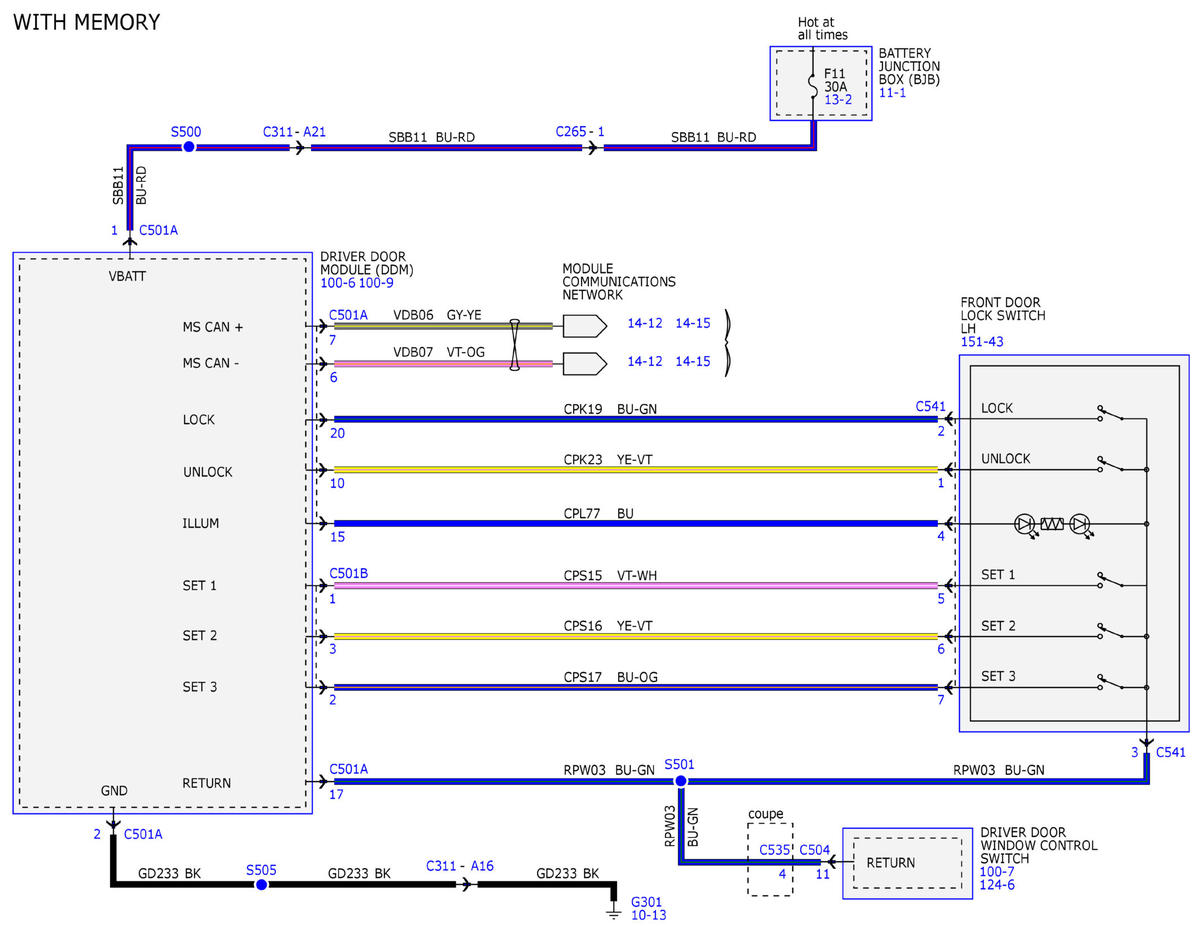Screen dimensions: 1200x927
Task: Click the UNLOCK switch contact symbol
Action: coord(1110,464)
